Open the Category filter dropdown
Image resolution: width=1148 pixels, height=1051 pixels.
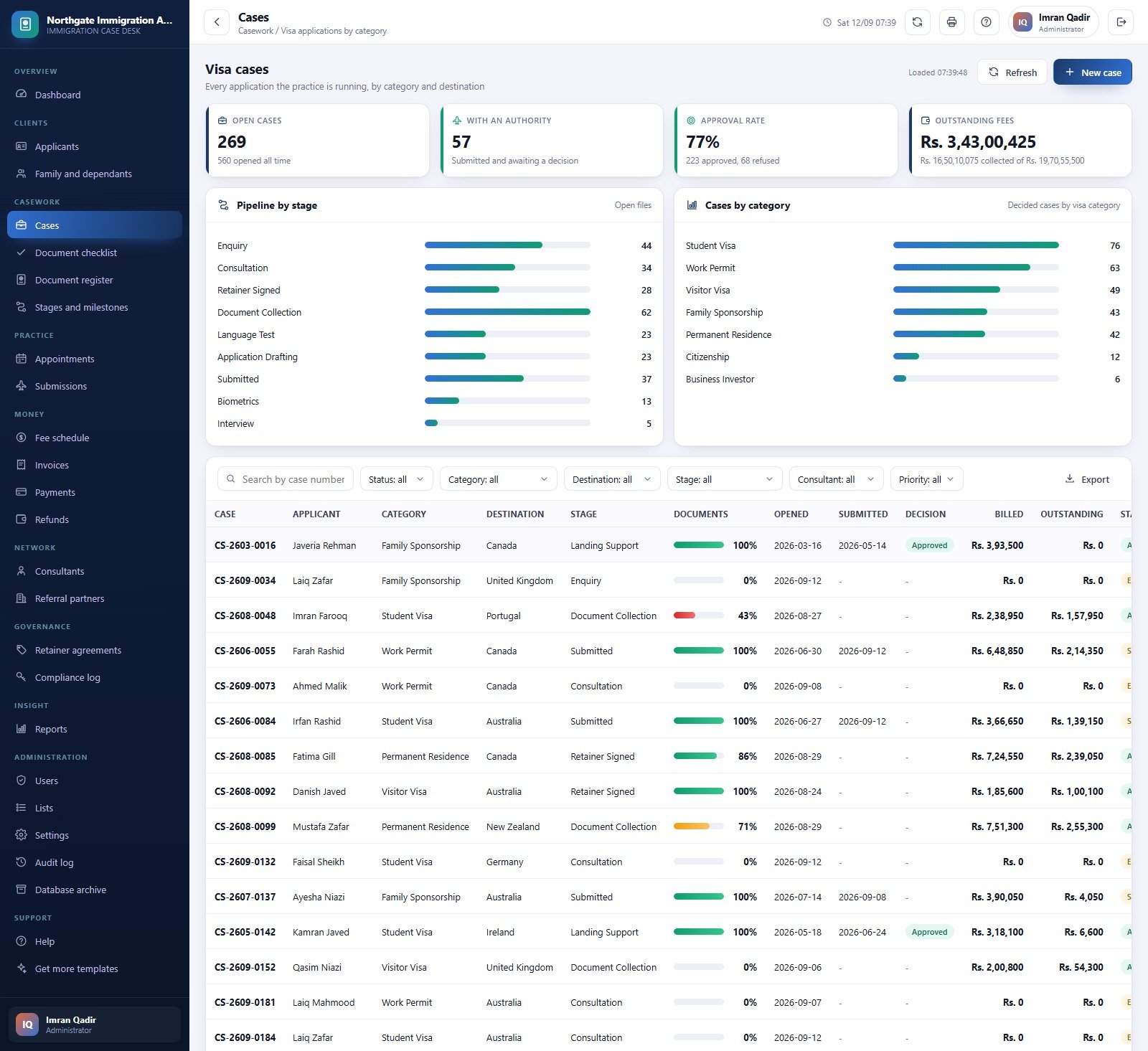coord(498,479)
